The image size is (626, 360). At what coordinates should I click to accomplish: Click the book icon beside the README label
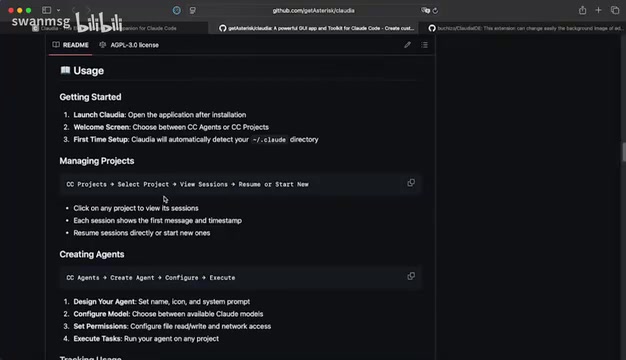(x=56, y=45)
